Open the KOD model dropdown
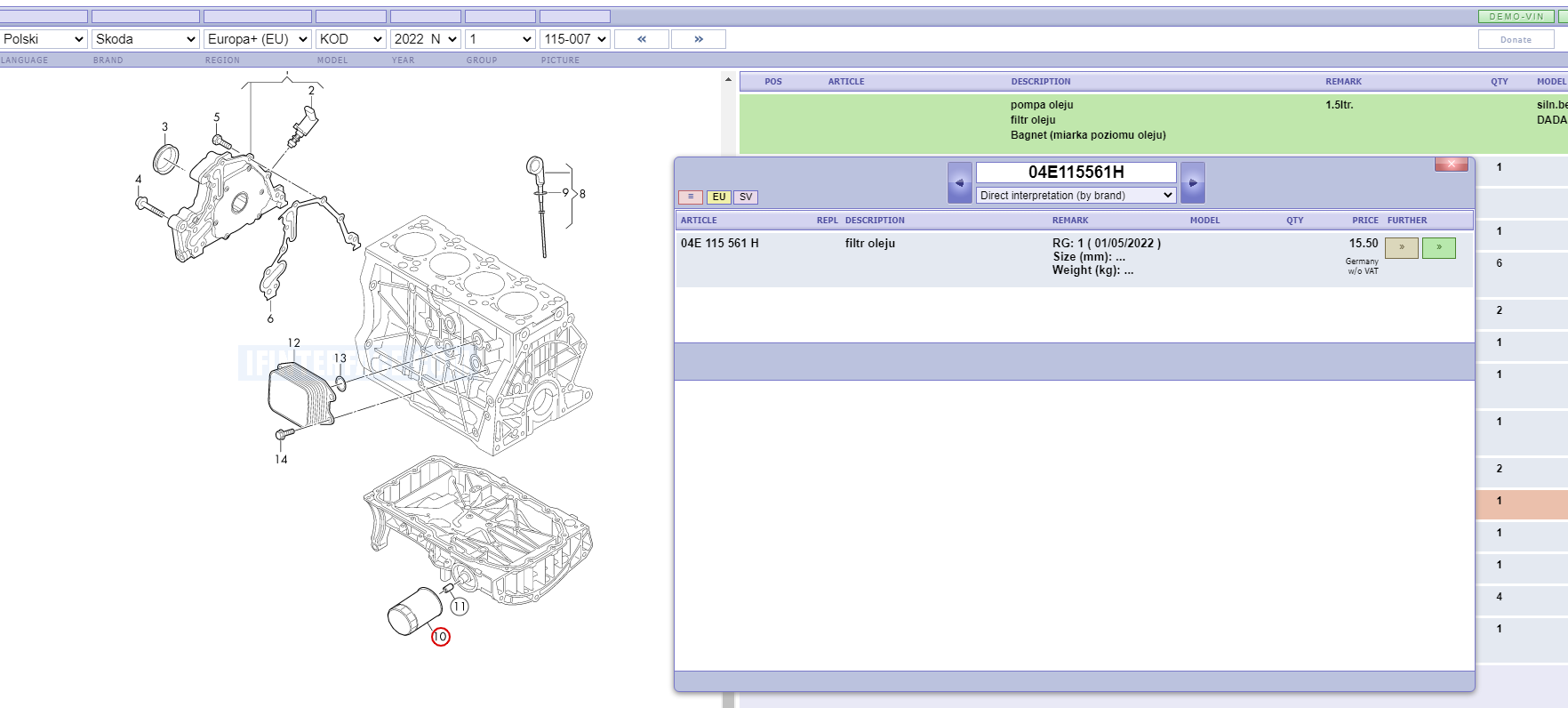Image resolution: width=1568 pixels, height=708 pixels. (350, 39)
